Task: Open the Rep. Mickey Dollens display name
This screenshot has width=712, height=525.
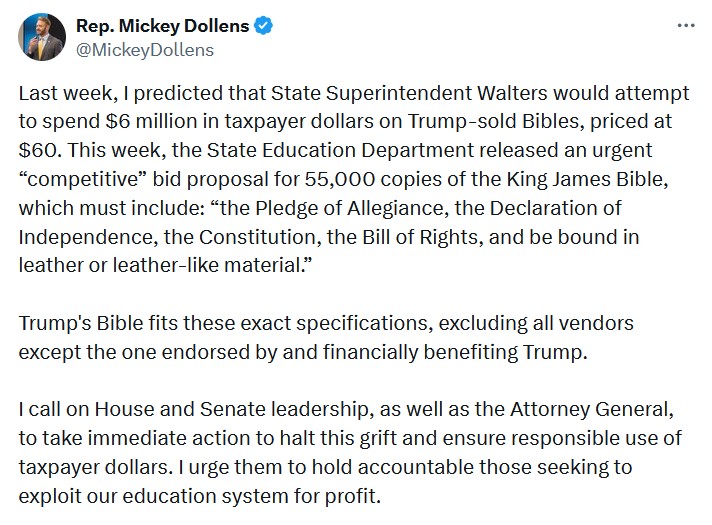Action: coord(163,26)
